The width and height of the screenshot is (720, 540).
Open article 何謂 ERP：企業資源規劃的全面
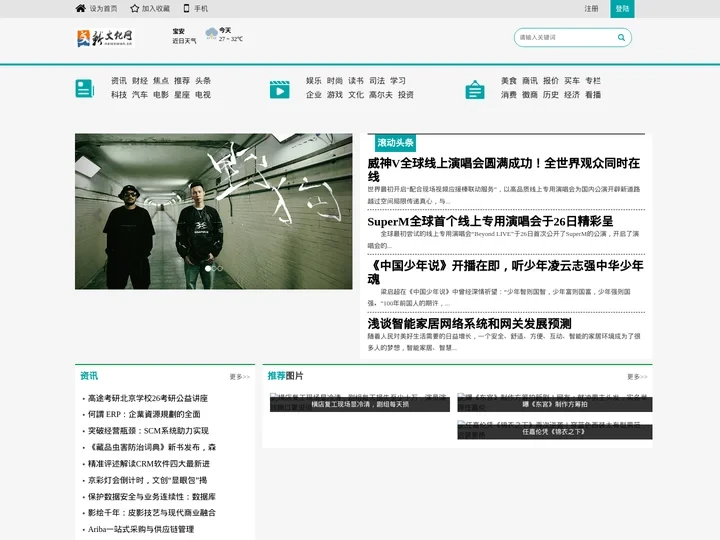coord(144,414)
